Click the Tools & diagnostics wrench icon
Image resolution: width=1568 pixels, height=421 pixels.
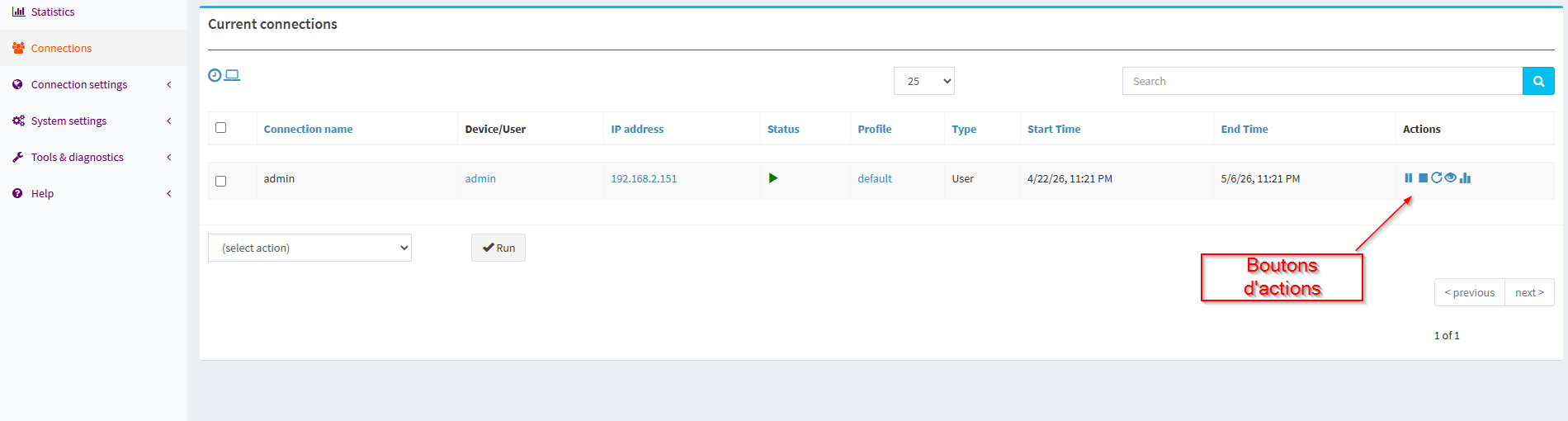point(17,157)
